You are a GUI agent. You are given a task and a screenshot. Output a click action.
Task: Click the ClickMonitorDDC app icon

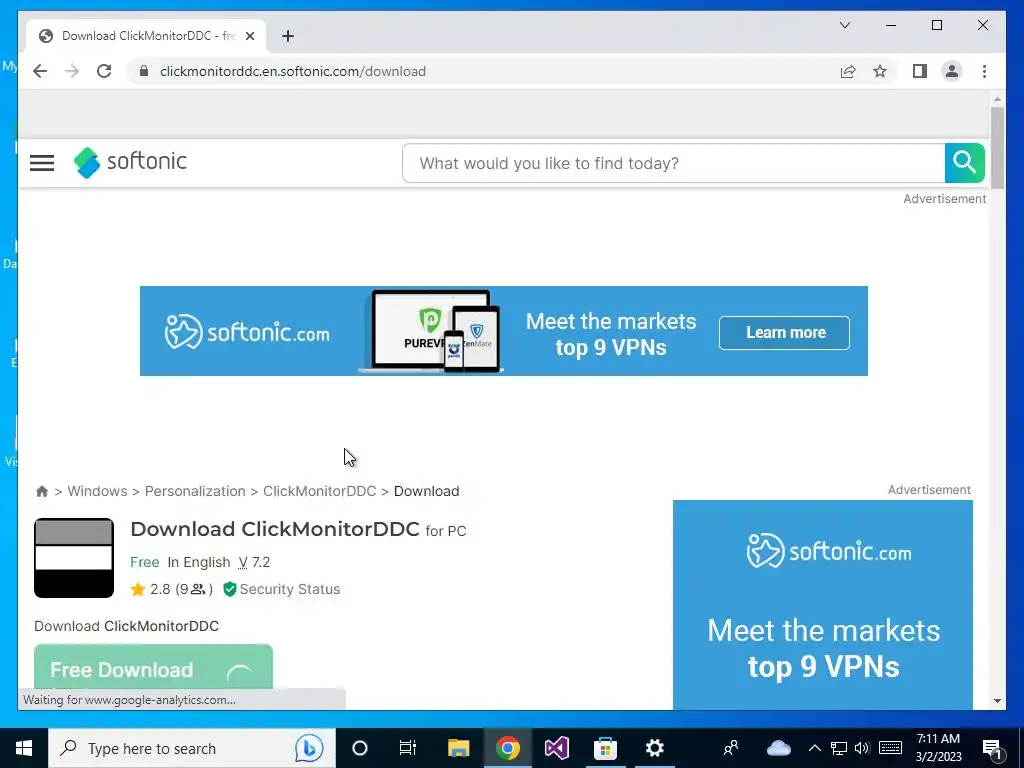[x=74, y=558]
